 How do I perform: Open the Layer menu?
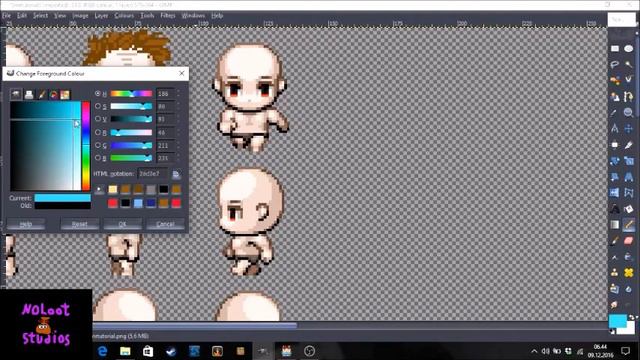tap(101, 16)
